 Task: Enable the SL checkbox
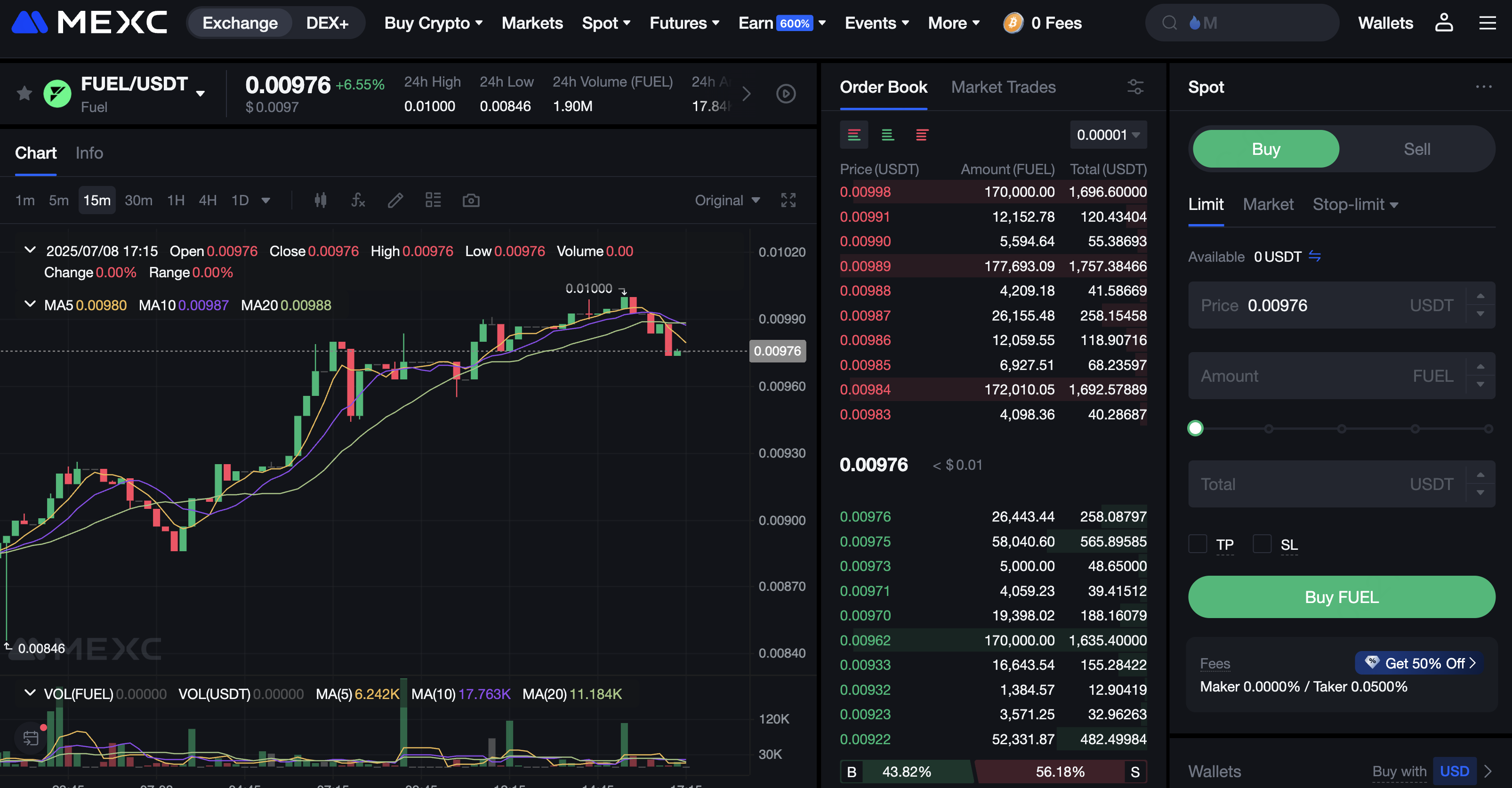point(1262,544)
